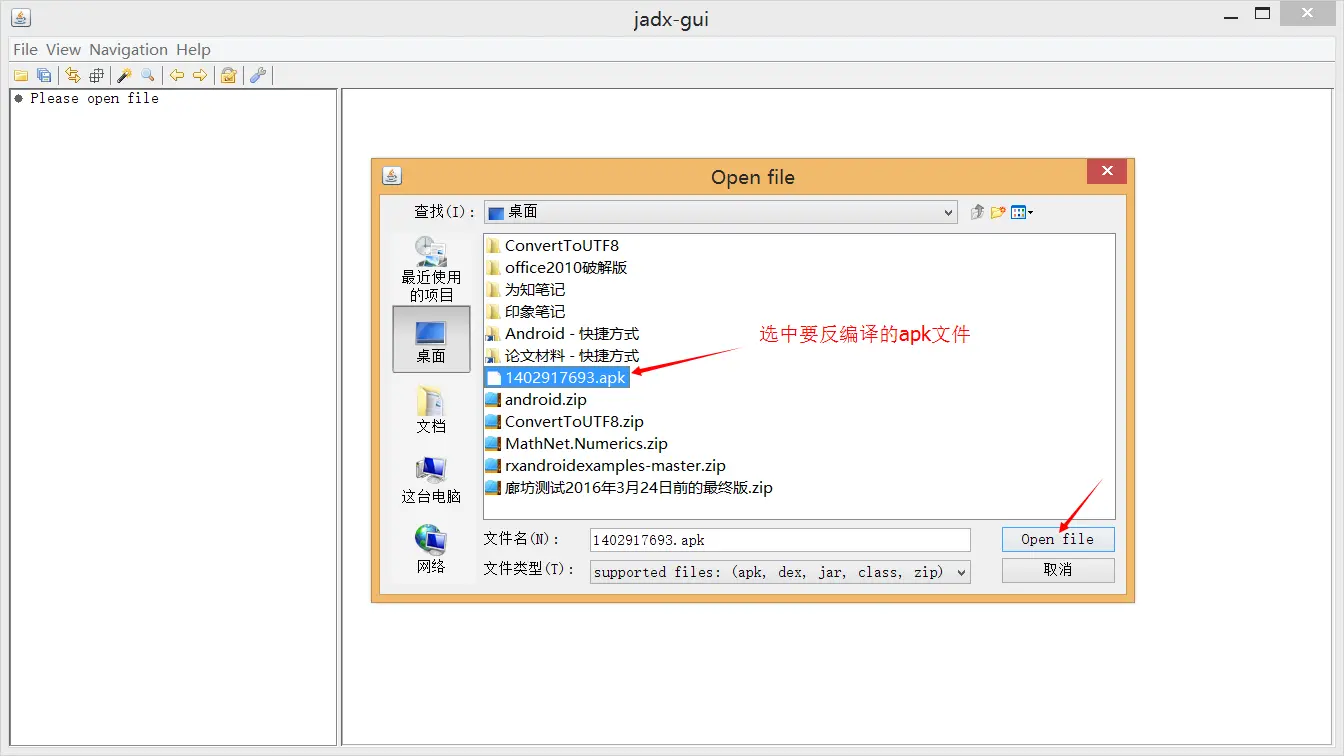This screenshot has width=1344, height=756.
Task: Click the yellow forward arrow icon
Action: tap(200, 75)
